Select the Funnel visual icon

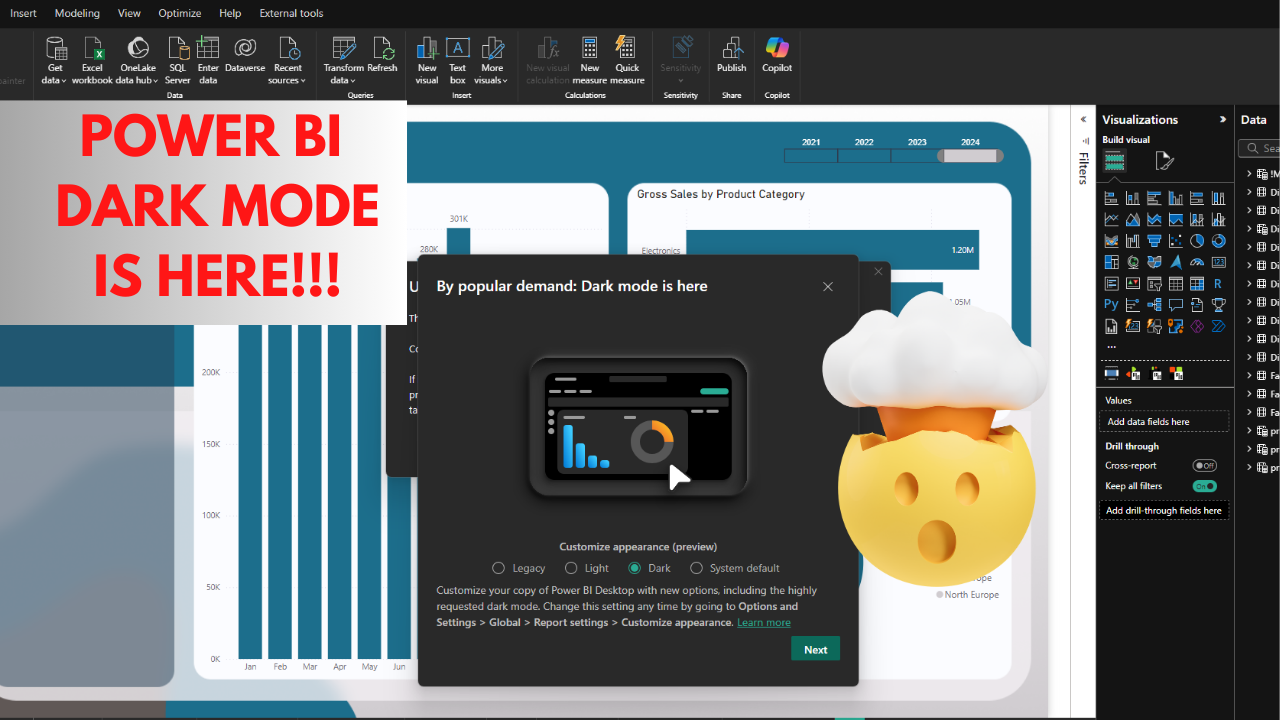(1154, 241)
